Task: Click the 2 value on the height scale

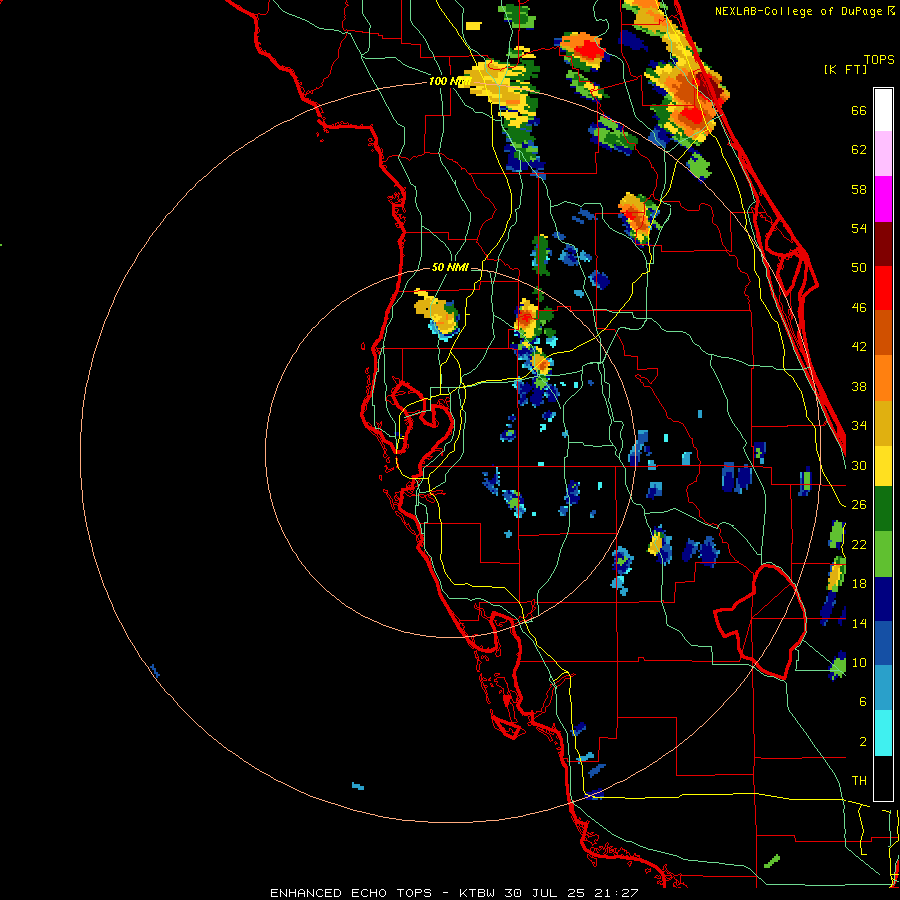Action: [863, 742]
